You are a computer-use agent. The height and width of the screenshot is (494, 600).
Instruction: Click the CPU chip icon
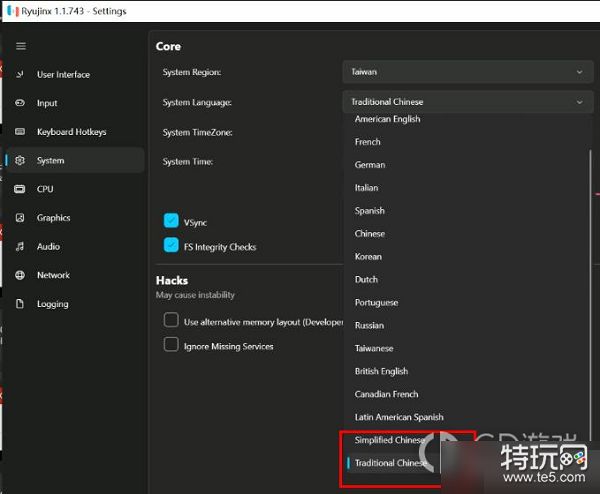20,189
